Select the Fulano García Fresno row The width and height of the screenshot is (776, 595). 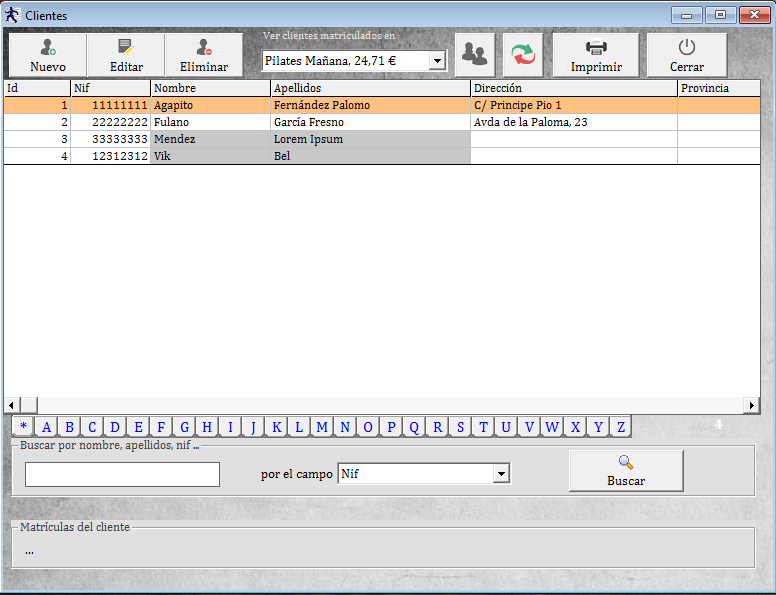(300, 122)
